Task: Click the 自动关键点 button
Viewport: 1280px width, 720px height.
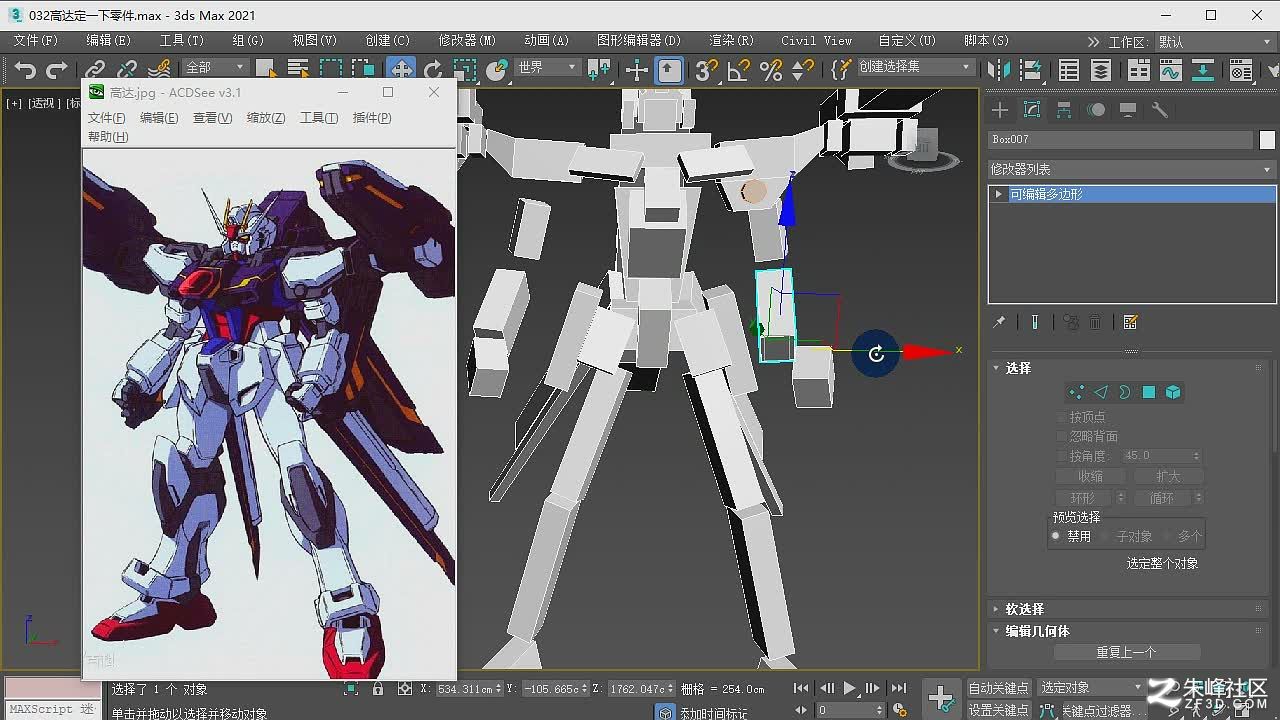Action: [998, 688]
